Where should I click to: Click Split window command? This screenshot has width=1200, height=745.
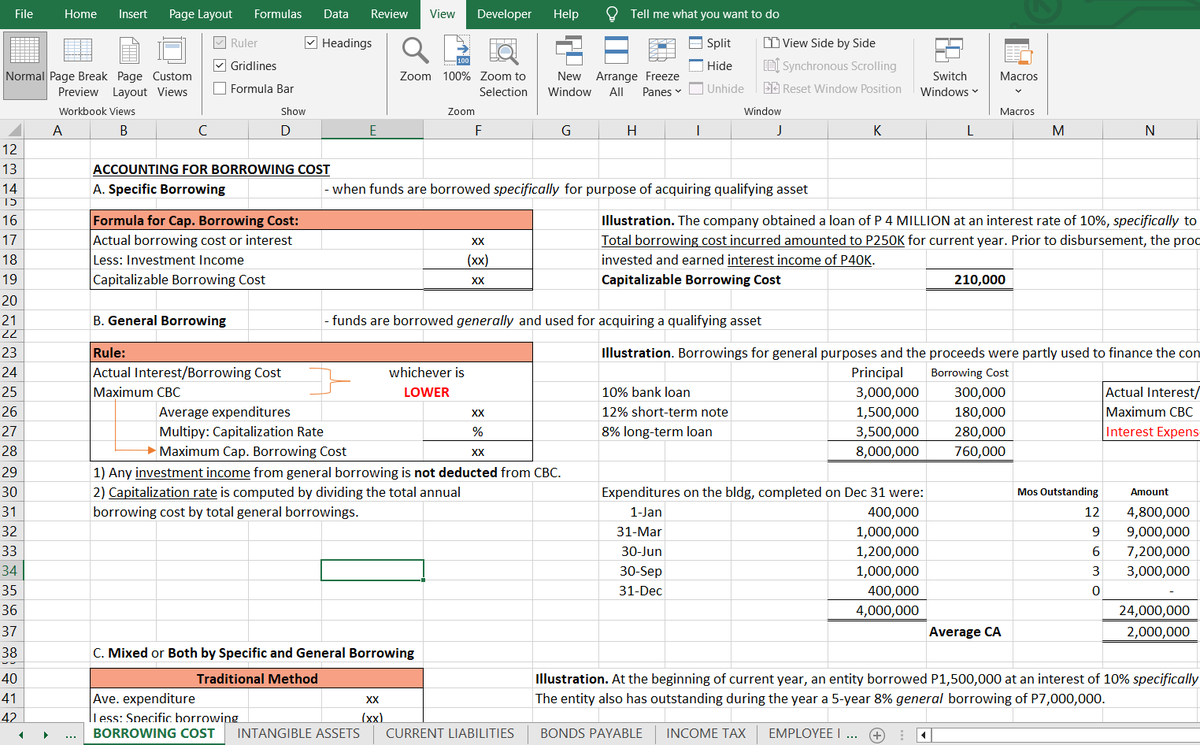tap(710, 43)
